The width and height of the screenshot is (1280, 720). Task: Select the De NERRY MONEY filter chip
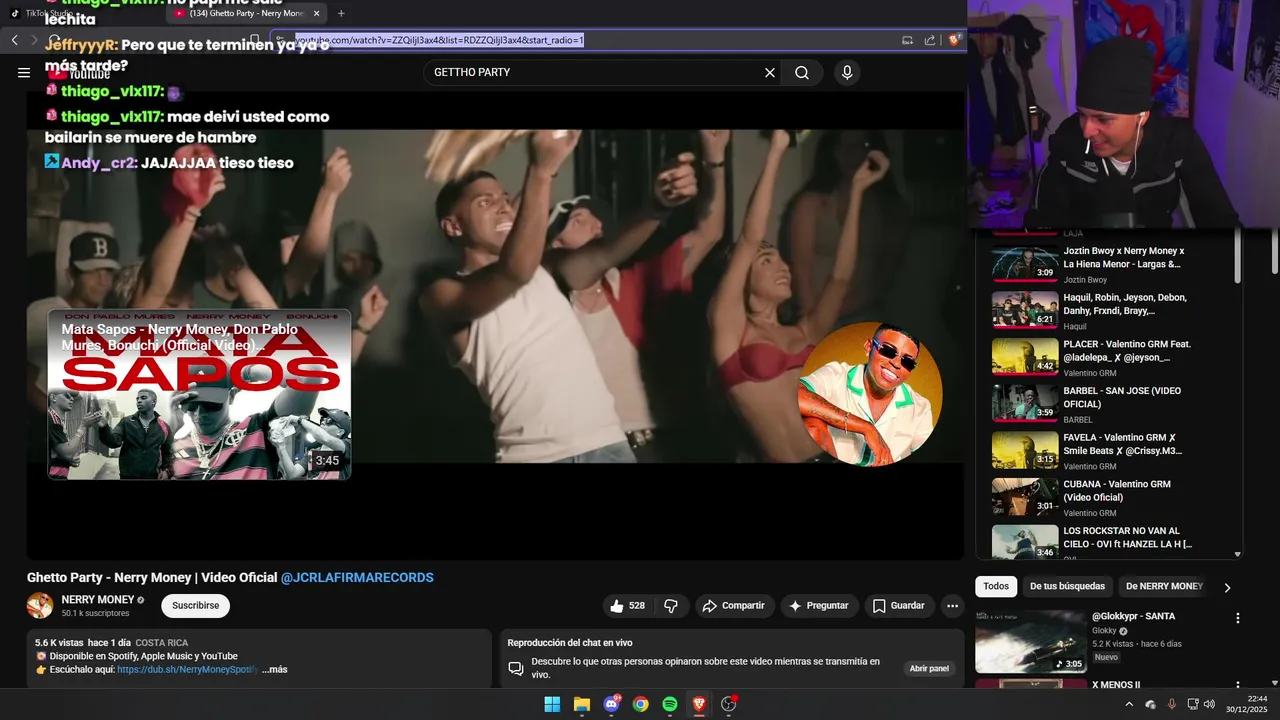1164,587
